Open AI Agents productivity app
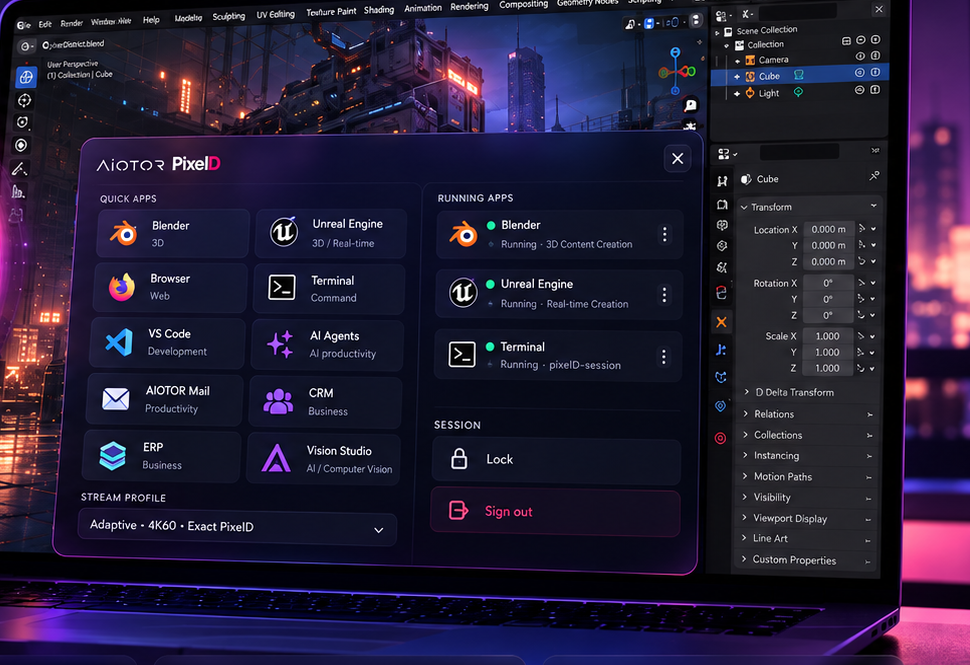 [x=327, y=345]
